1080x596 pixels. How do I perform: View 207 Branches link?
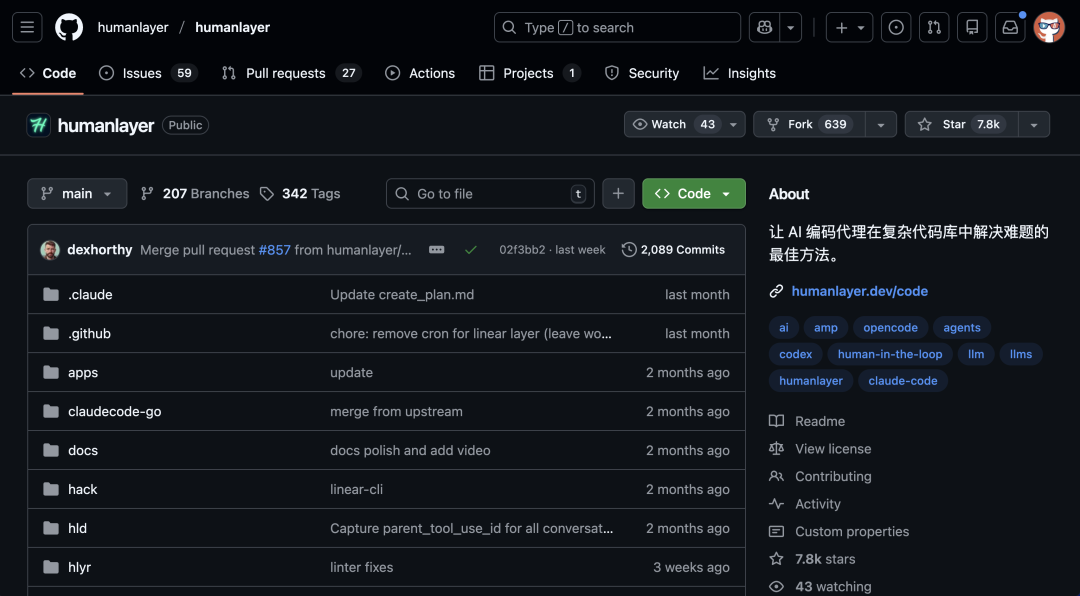pos(195,194)
